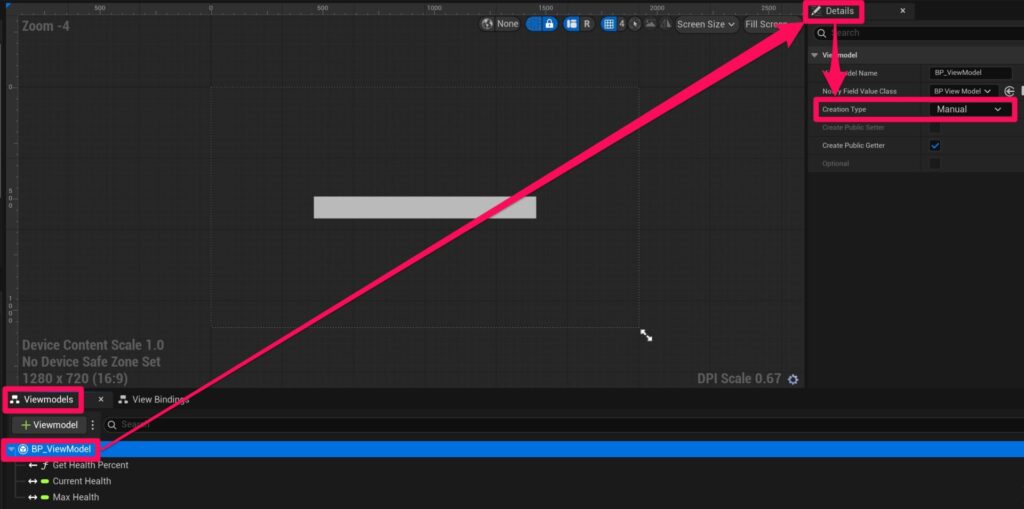Click the DPI Scale settings gear icon

click(793, 380)
